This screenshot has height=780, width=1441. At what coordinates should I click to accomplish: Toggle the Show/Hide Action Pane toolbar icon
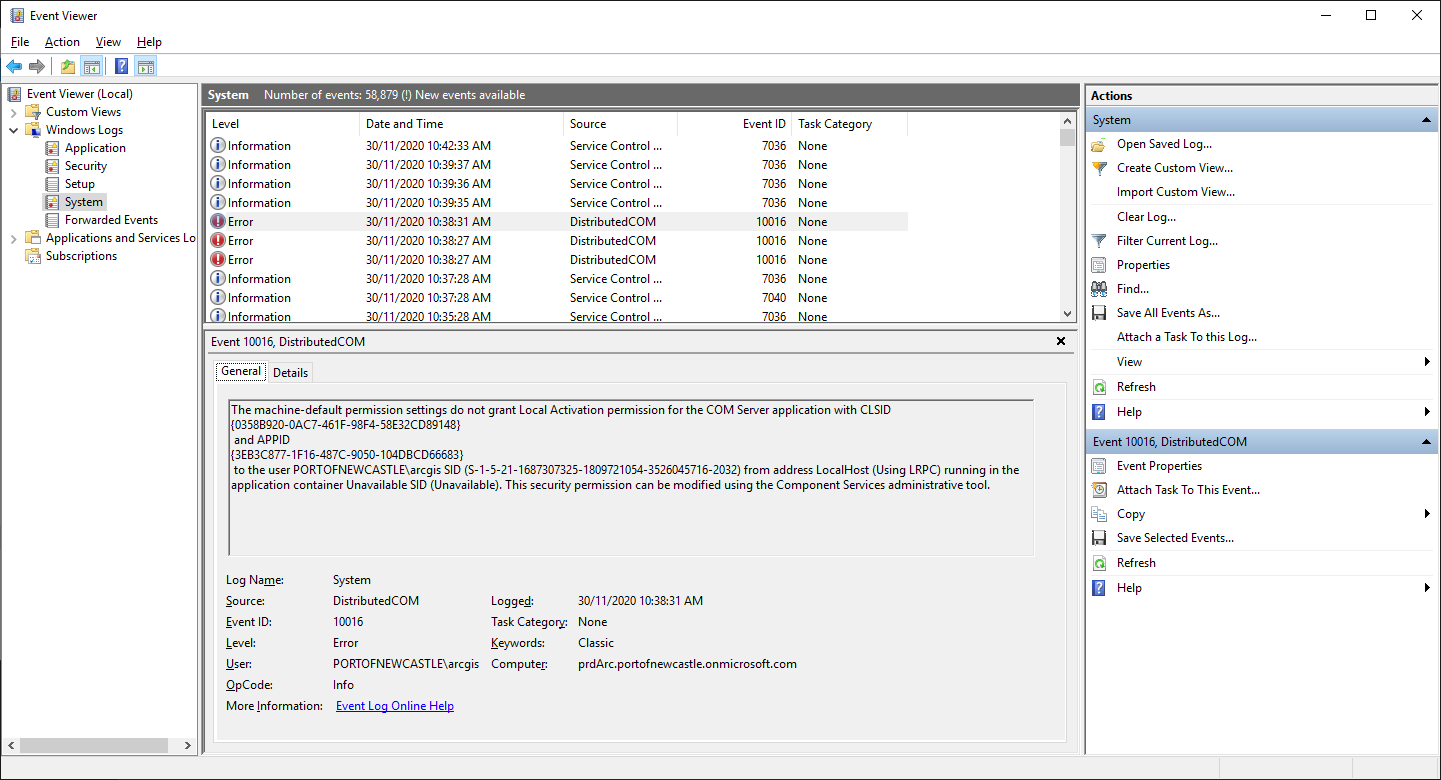[x=146, y=66]
